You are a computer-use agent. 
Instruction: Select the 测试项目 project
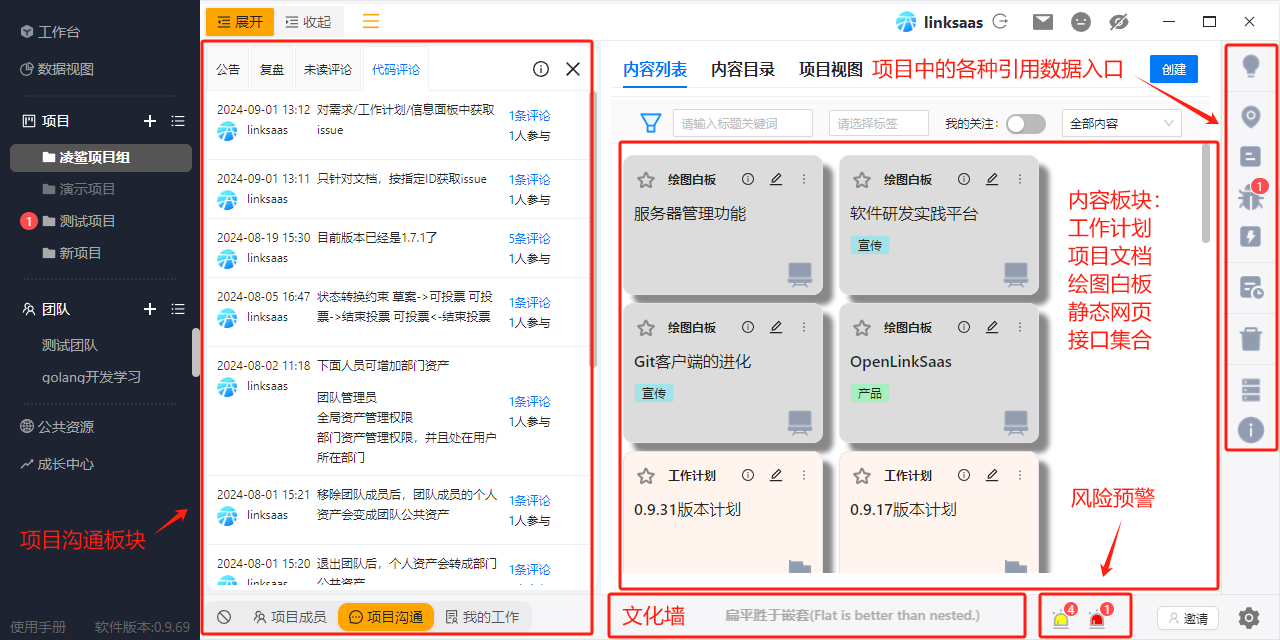coord(88,221)
